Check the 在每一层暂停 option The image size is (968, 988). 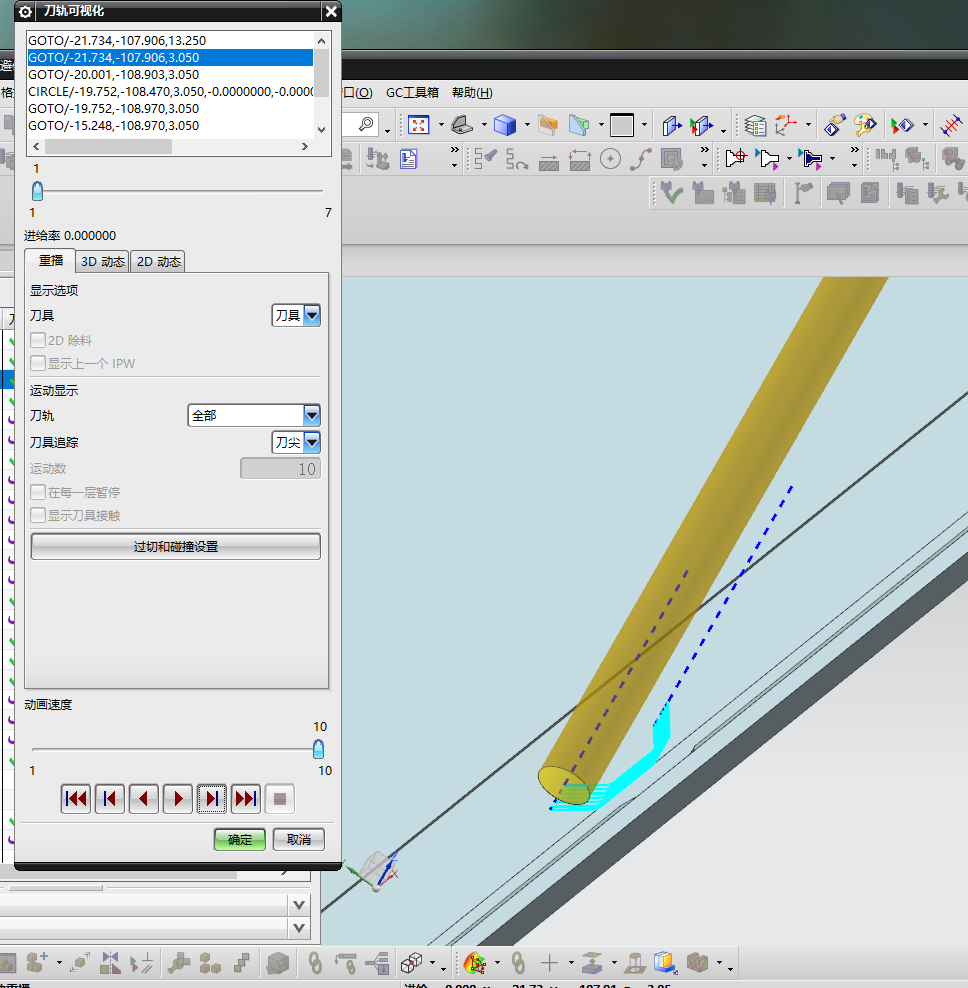[x=39, y=493]
